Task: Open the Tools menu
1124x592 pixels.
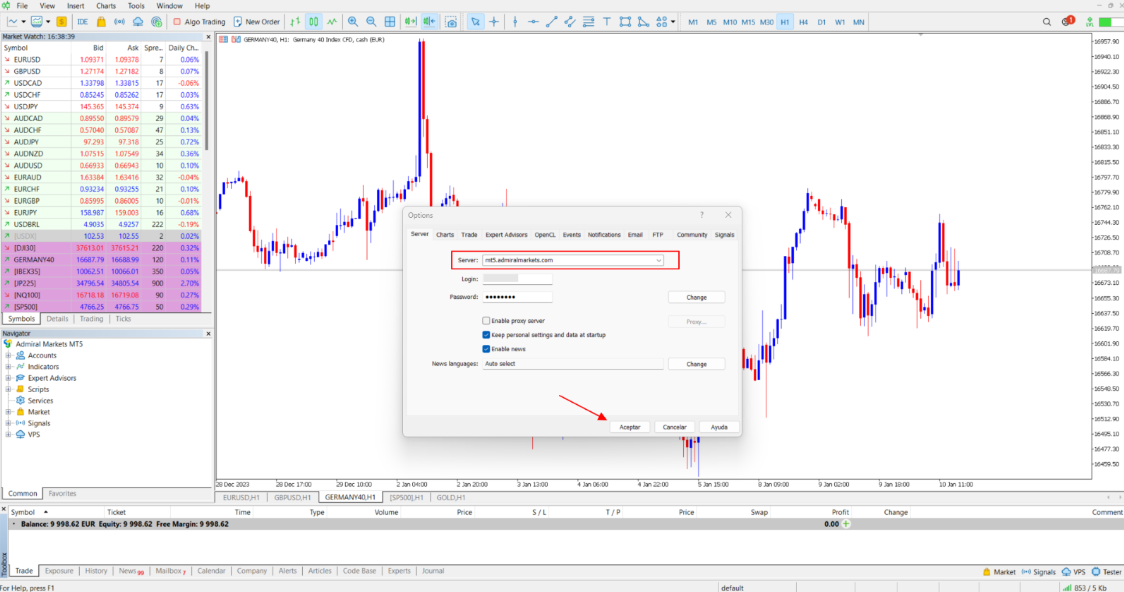Action: pos(136,6)
